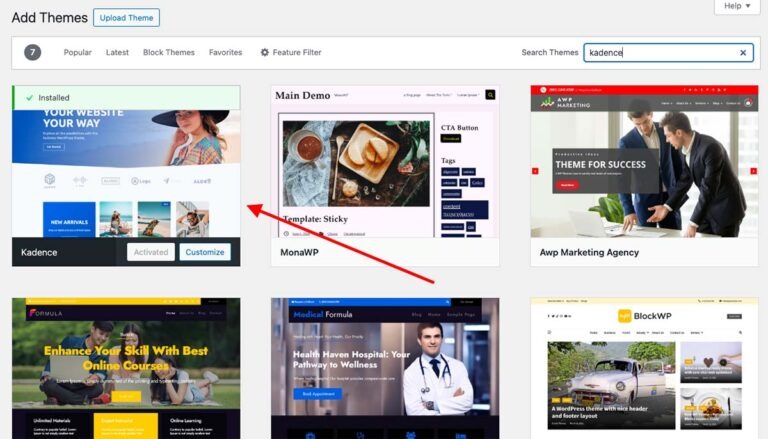
Task: Open the Popular themes tab
Action: (78, 53)
